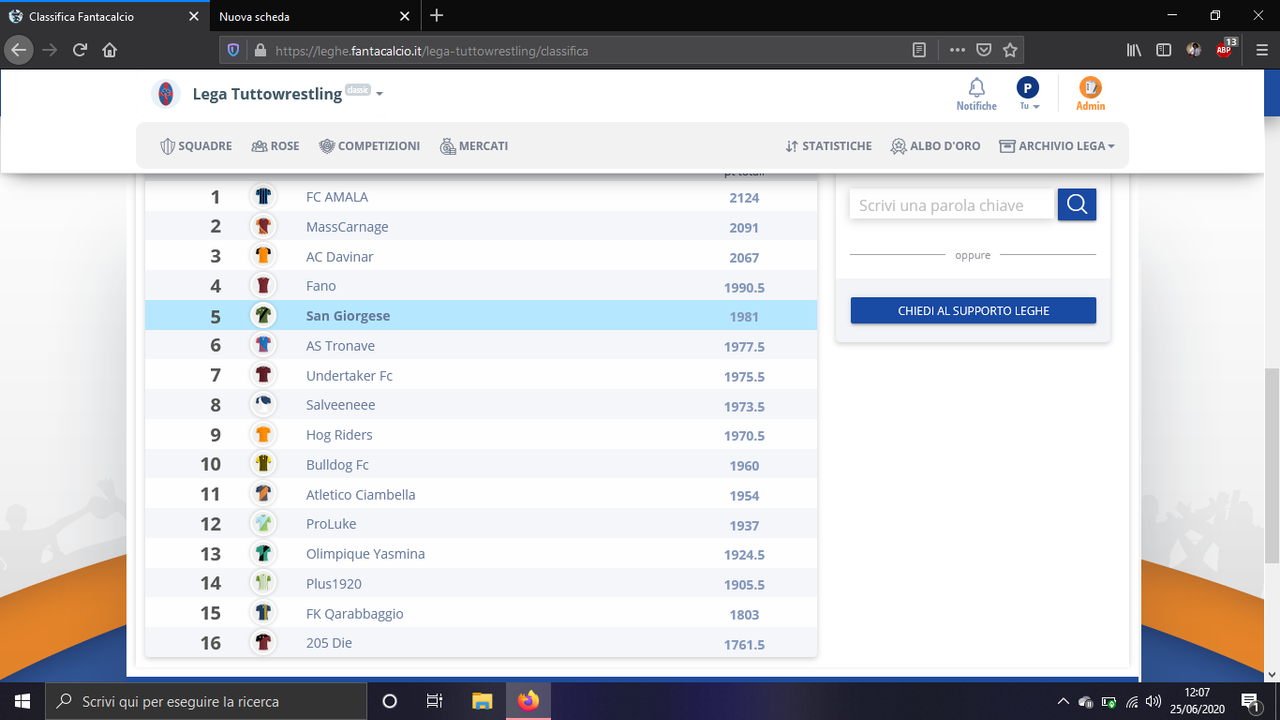Click the browser home icon
Screen dimensions: 1280x720
coord(110,49)
